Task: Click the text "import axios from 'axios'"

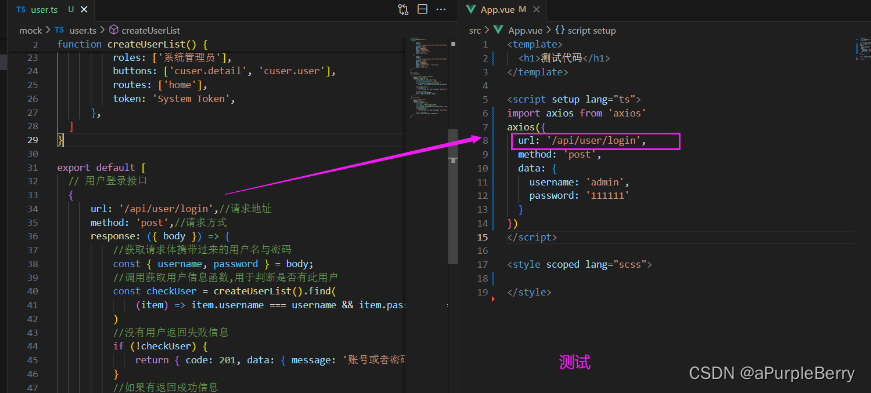Action: click(x=577, y=113)
